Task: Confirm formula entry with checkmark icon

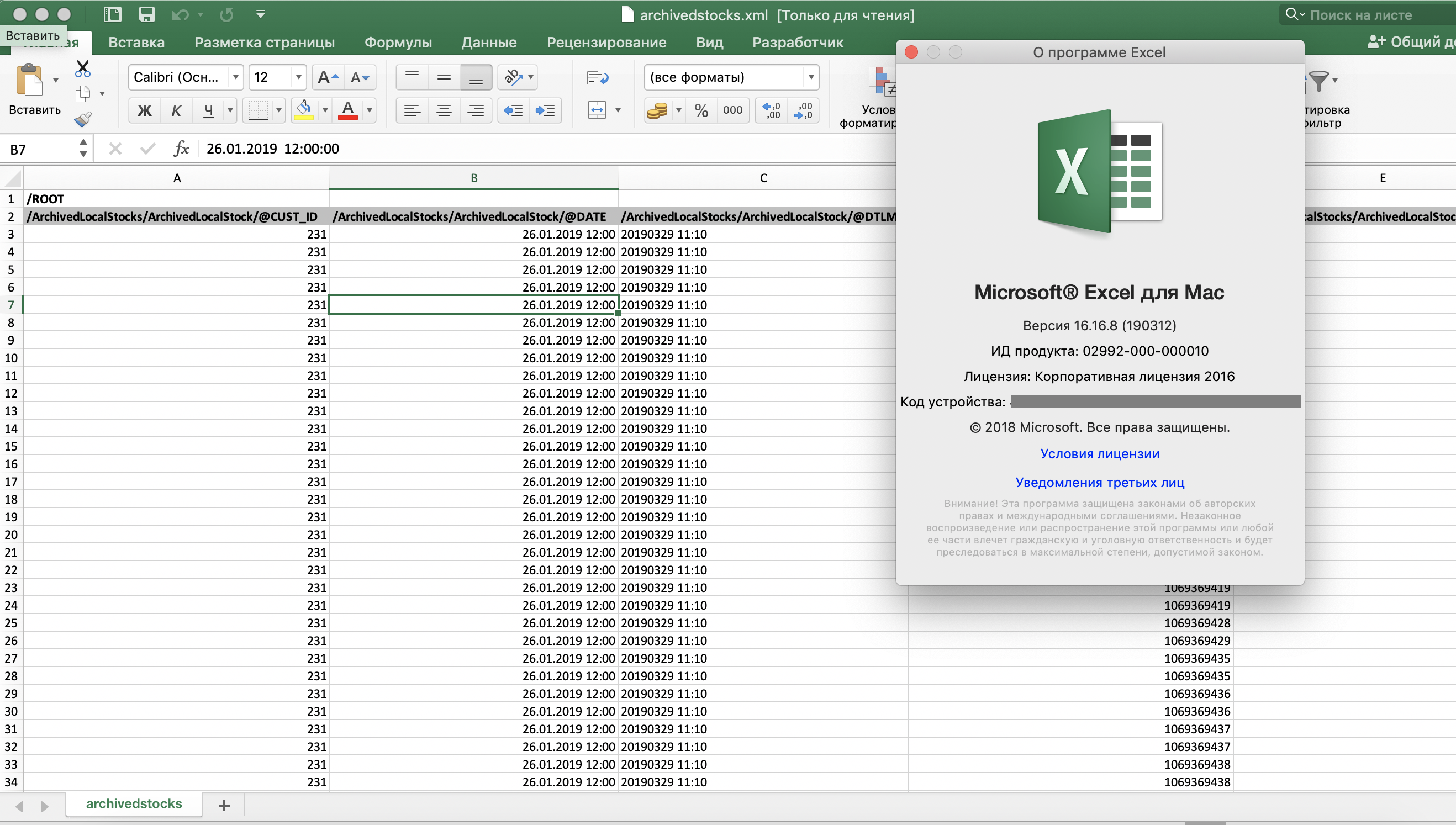Action: click(x=147, y=149)
